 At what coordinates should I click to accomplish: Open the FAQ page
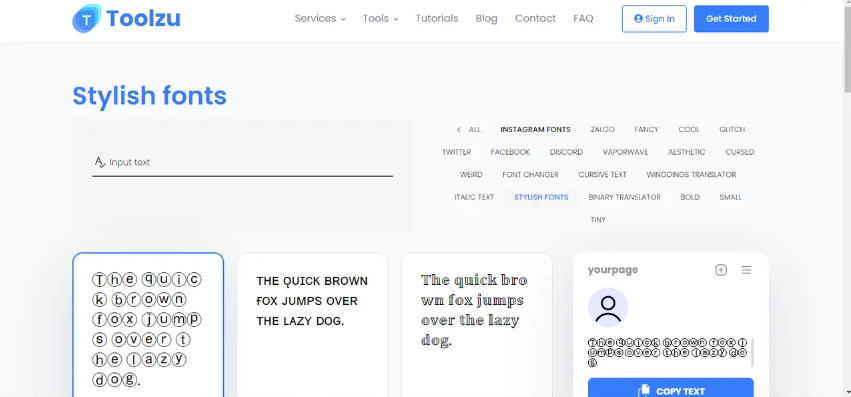tap(583, 18)
